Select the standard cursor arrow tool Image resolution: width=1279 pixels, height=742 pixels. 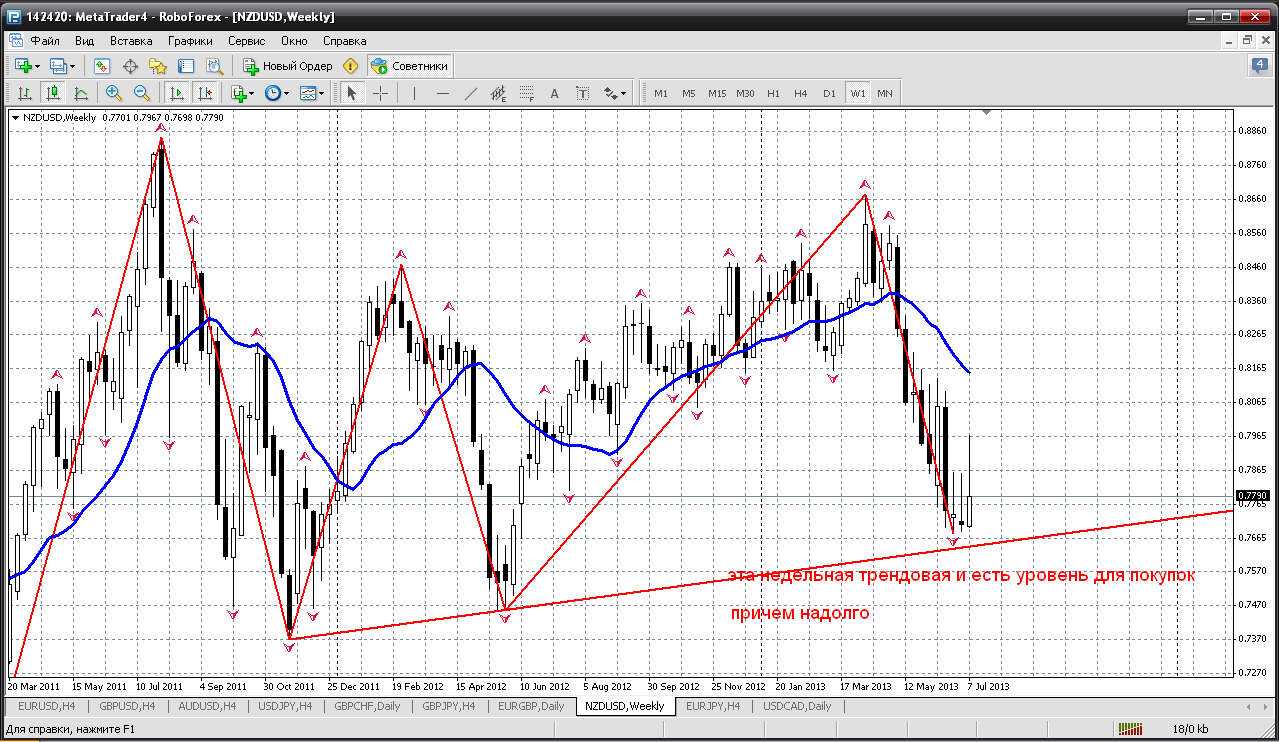[x=351, y=93]
